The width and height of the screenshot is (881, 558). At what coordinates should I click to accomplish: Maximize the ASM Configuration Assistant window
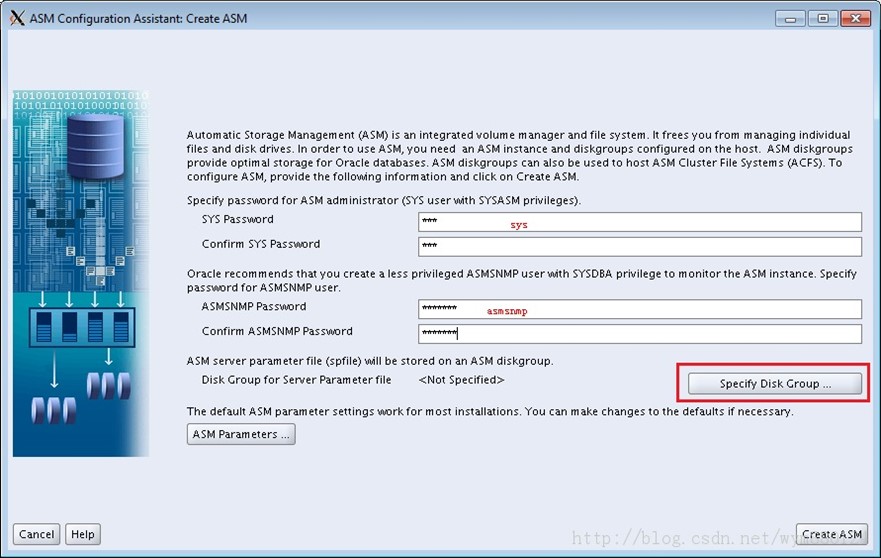click(823, 19)
